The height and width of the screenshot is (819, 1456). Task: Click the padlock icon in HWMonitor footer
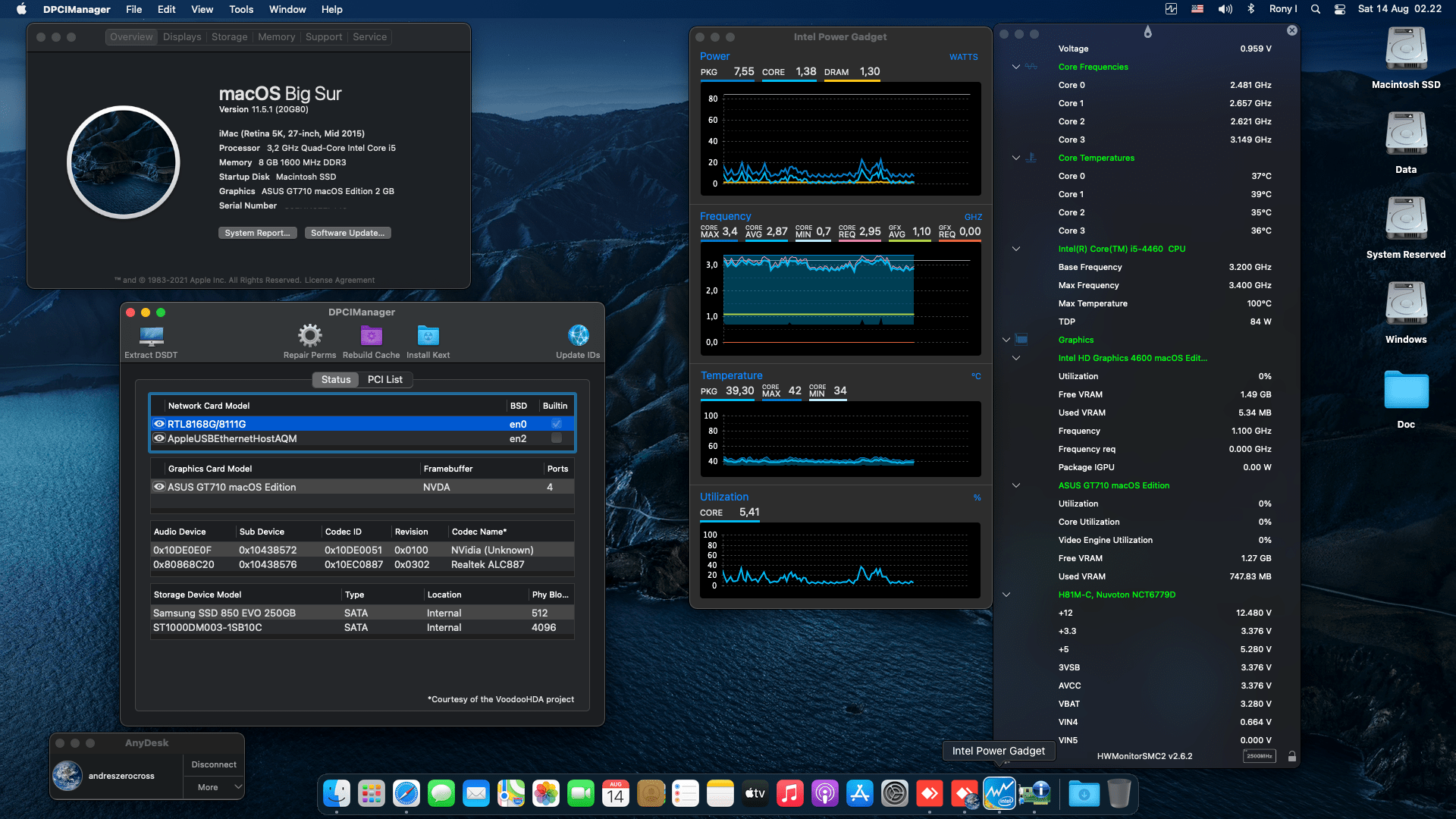click(x=1291, y=756)
